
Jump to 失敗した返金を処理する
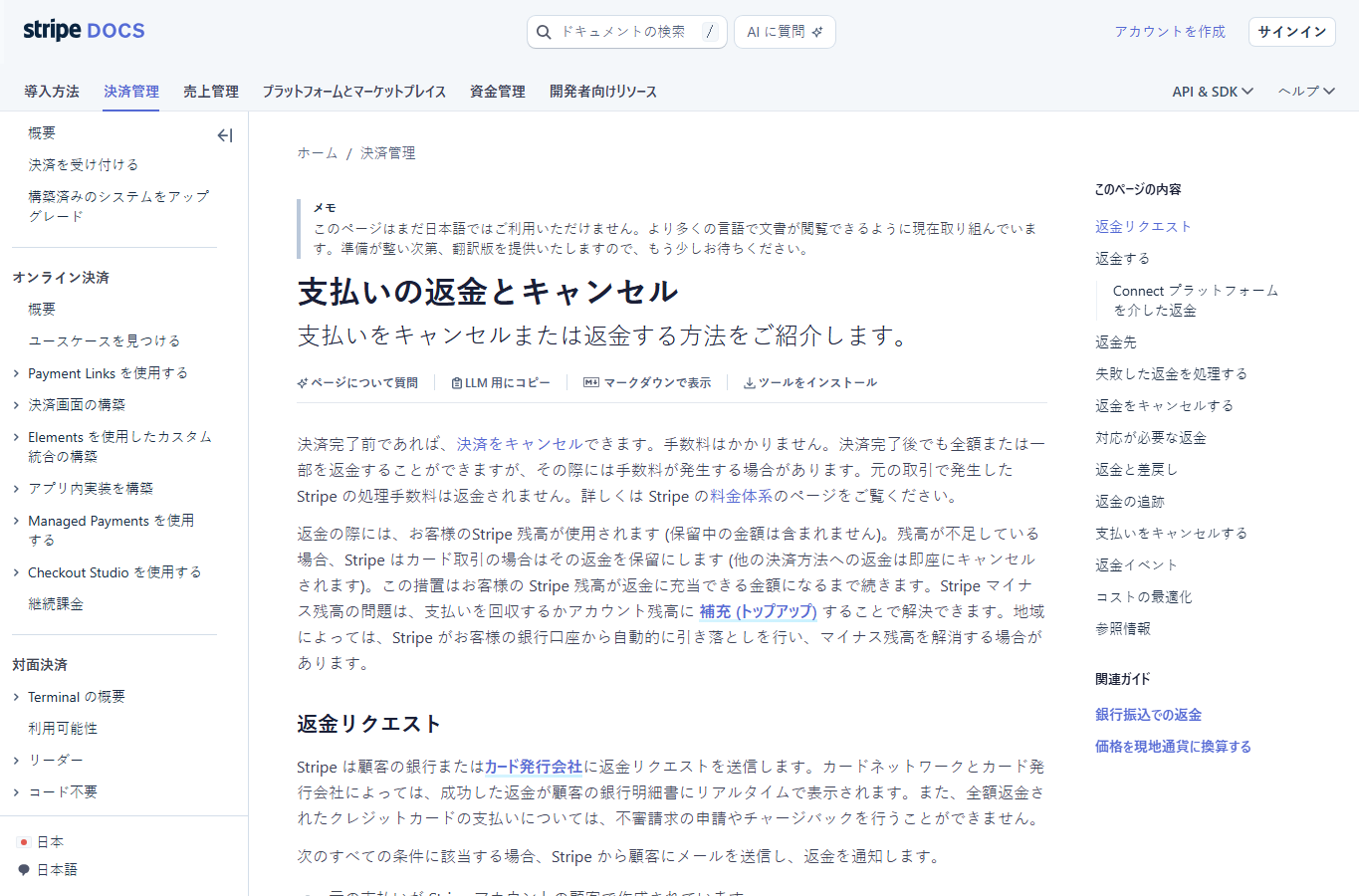(x=1171, y=374)
